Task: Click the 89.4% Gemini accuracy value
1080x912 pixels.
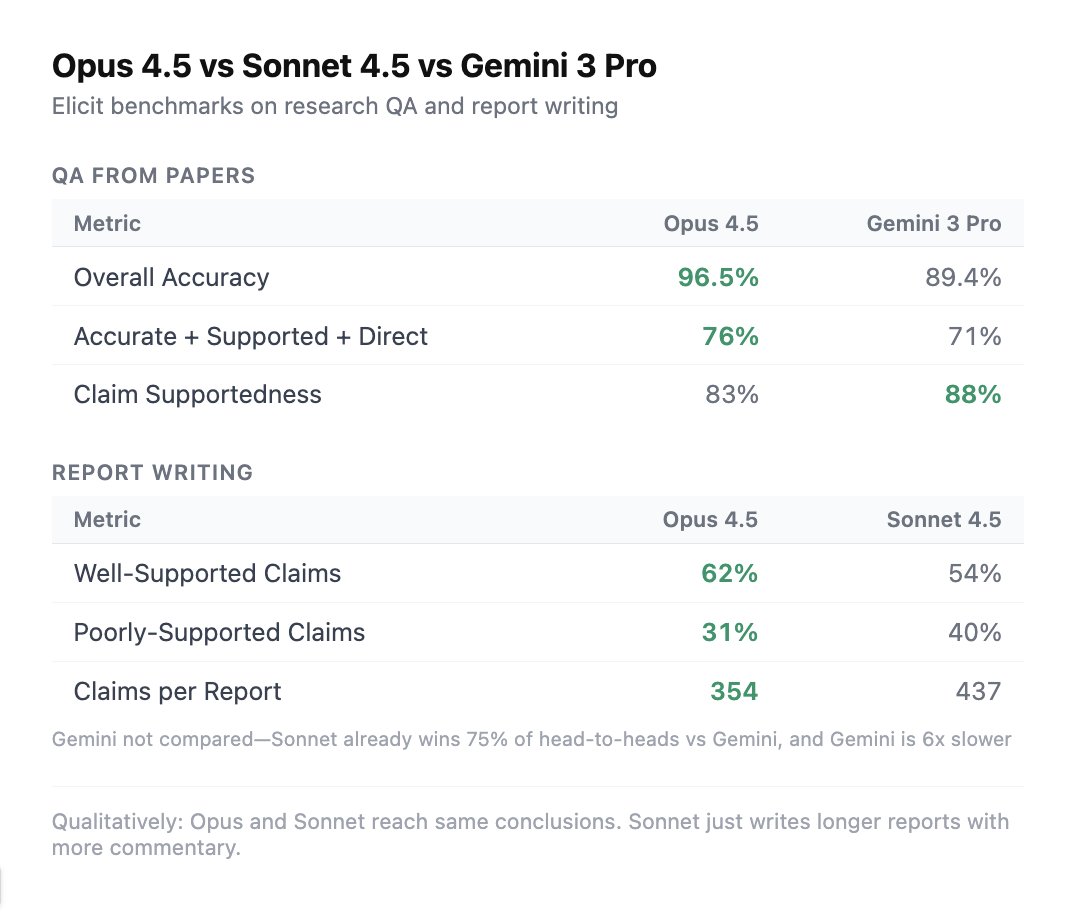Action: click(x=962, y=277)
